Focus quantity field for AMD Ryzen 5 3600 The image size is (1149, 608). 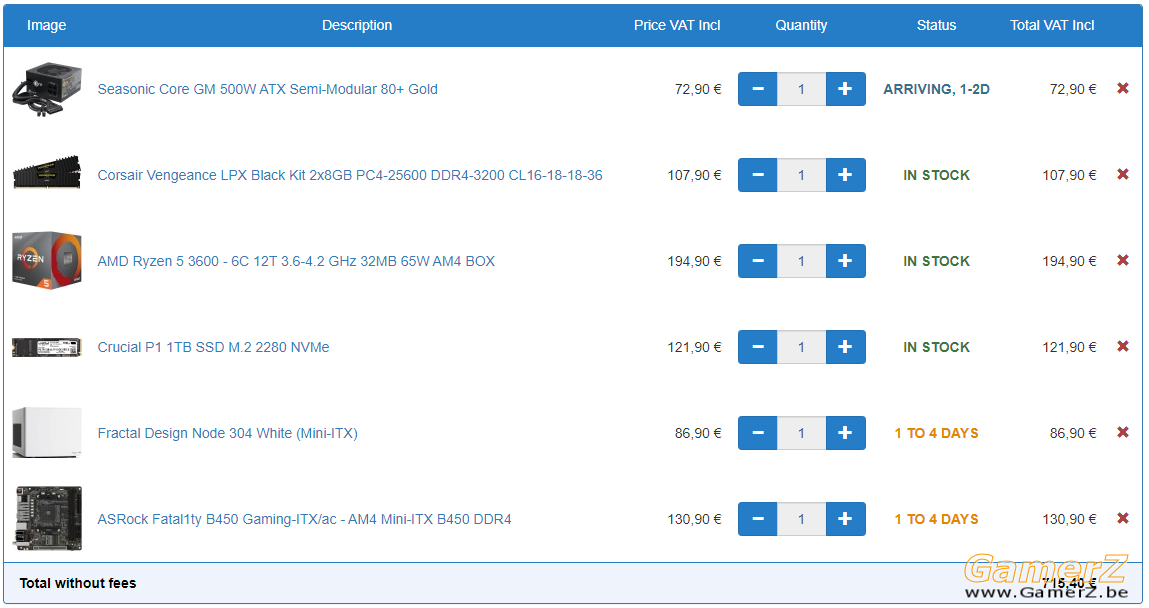[x=802, y=261]
